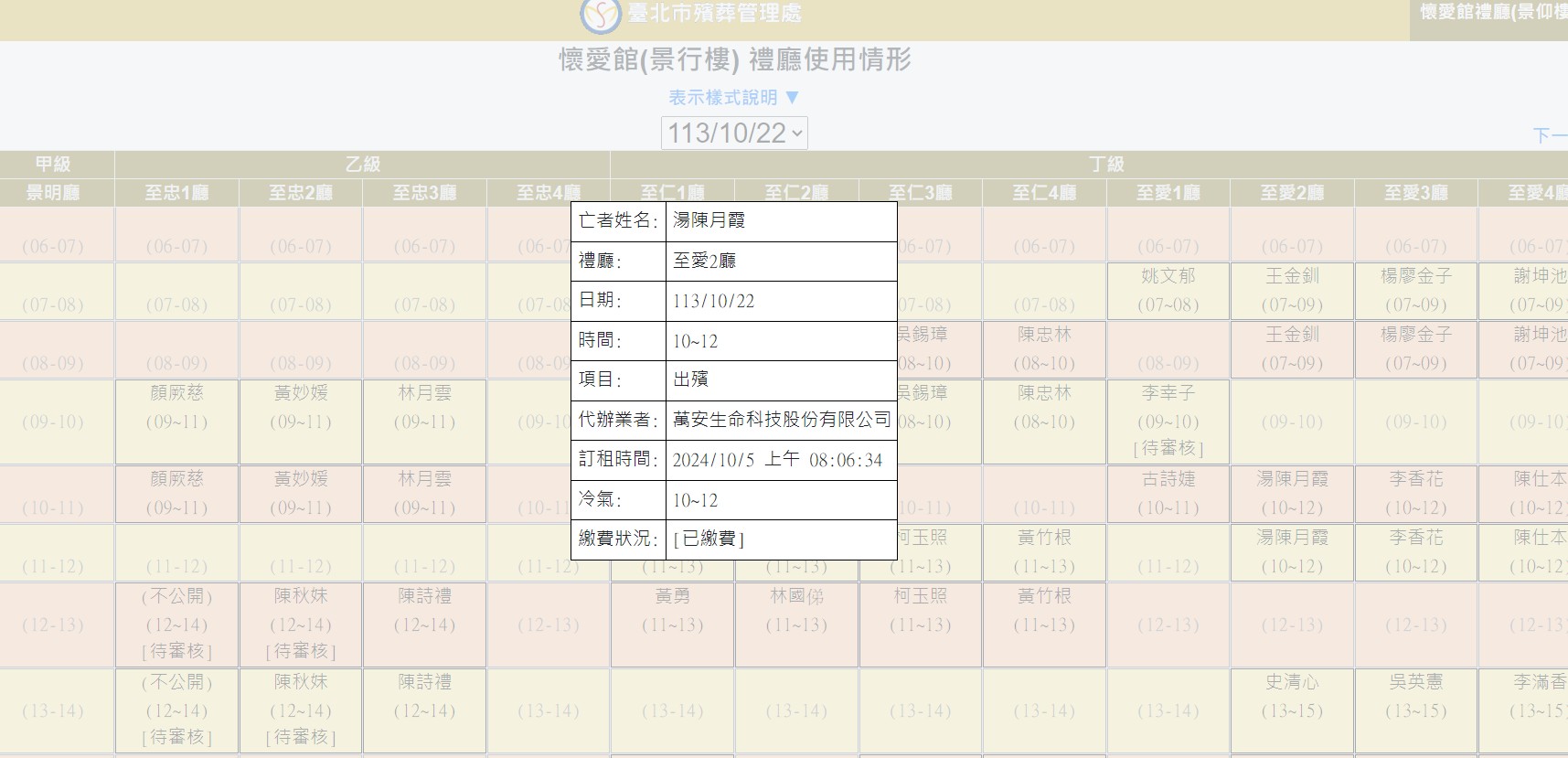1568x758 pixels.
Task: Select the 至仁4廳 hall header
Action: (1044, 193)
